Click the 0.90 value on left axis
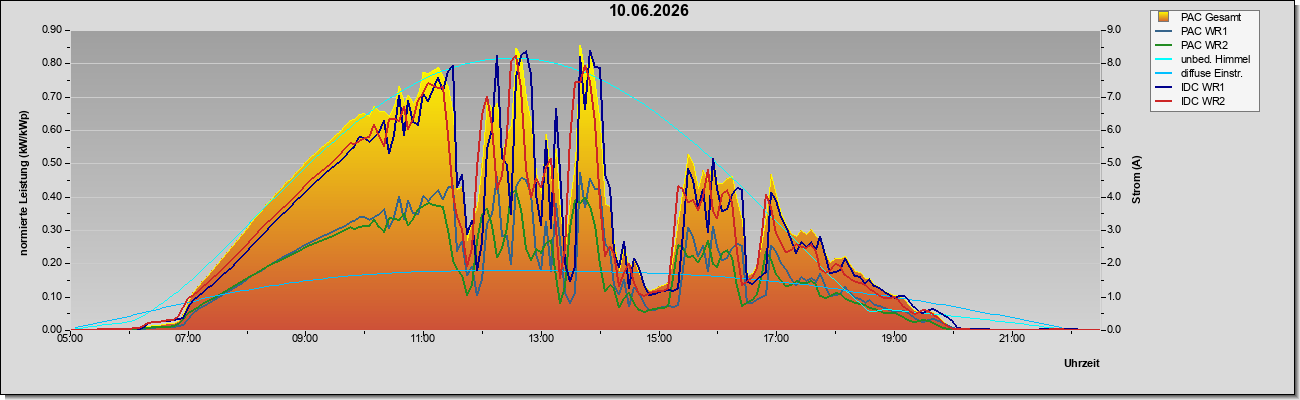This screenshot has height=400, width=1300. pos(53,30)
